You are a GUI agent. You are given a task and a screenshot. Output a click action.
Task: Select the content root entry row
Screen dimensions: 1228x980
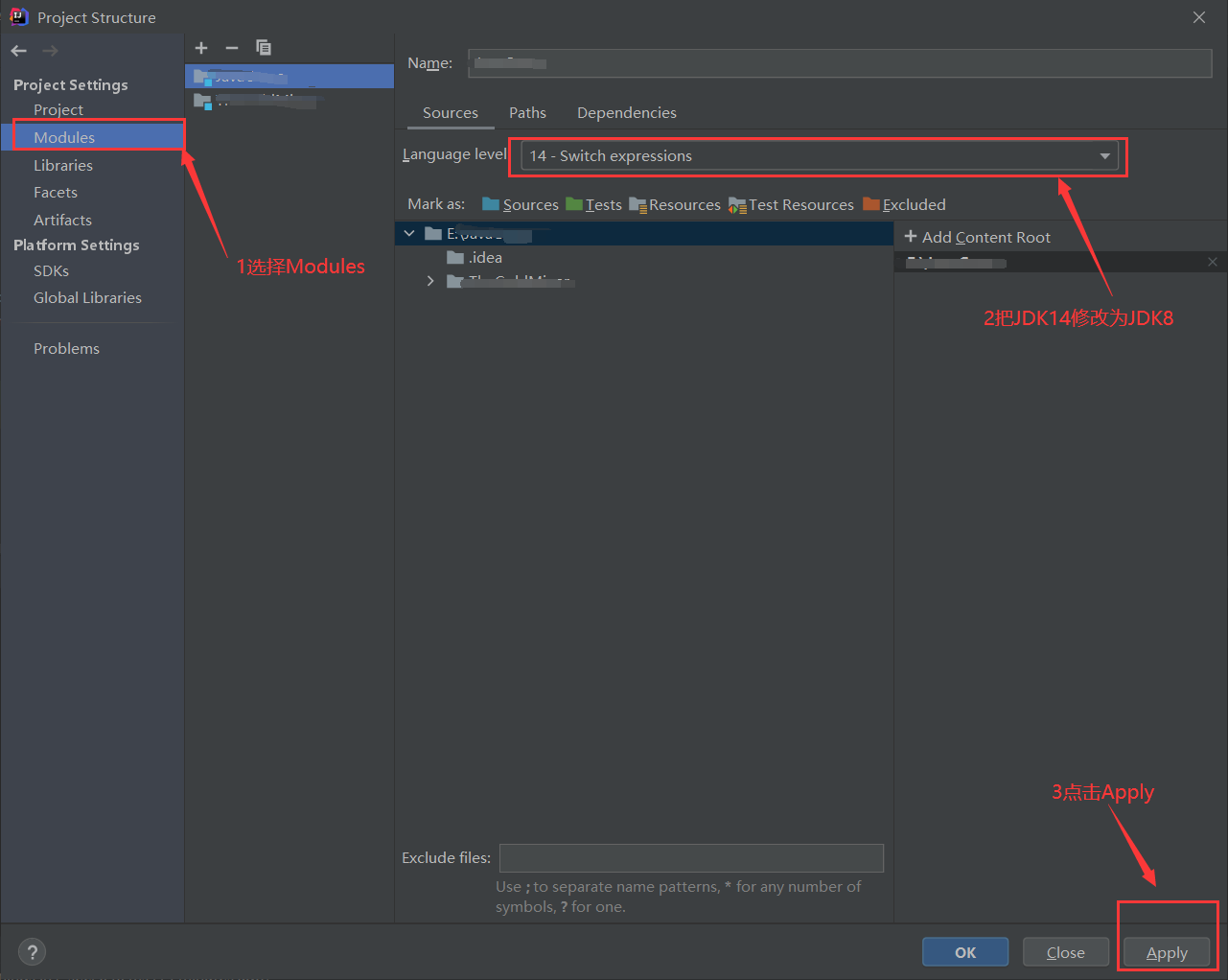pyautogui.click(x=1060, y=262)
